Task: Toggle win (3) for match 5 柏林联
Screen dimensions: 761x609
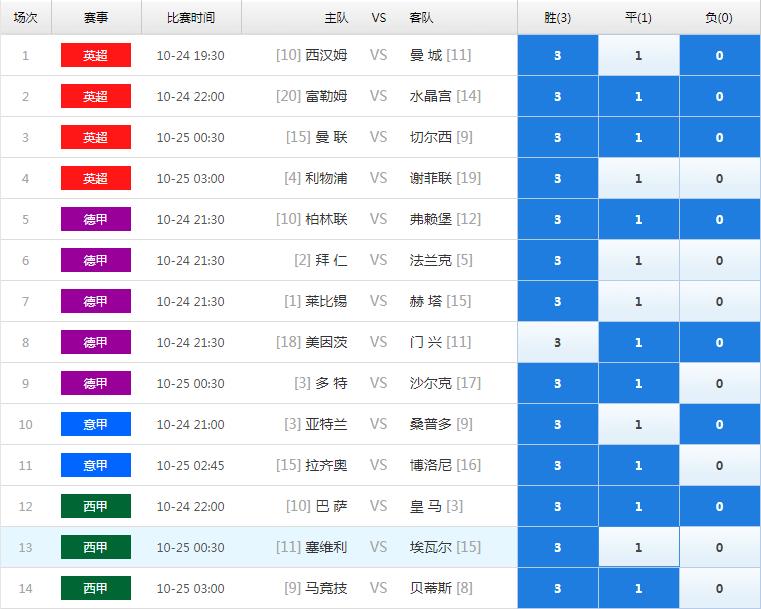Action: pyautogui.click(x=558, y=219)
